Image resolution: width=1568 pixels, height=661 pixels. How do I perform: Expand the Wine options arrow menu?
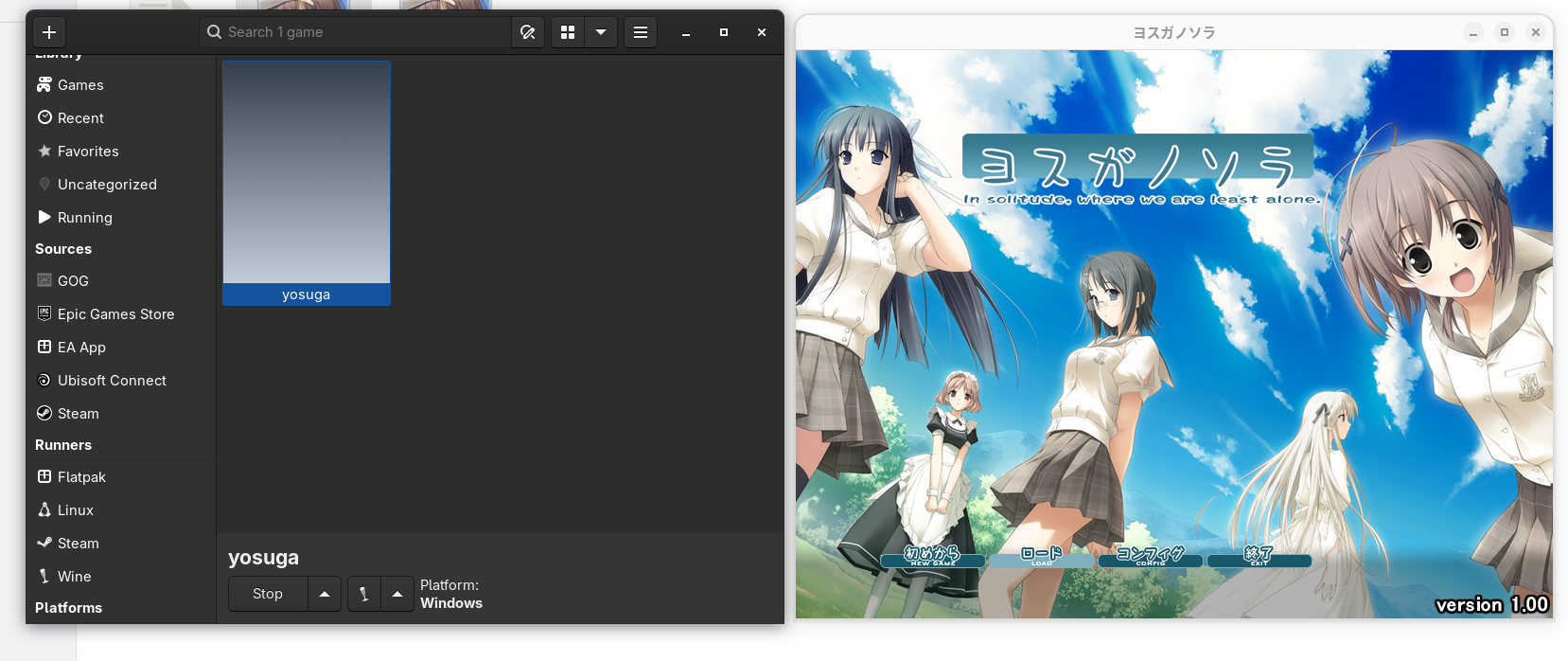[397, 594]
